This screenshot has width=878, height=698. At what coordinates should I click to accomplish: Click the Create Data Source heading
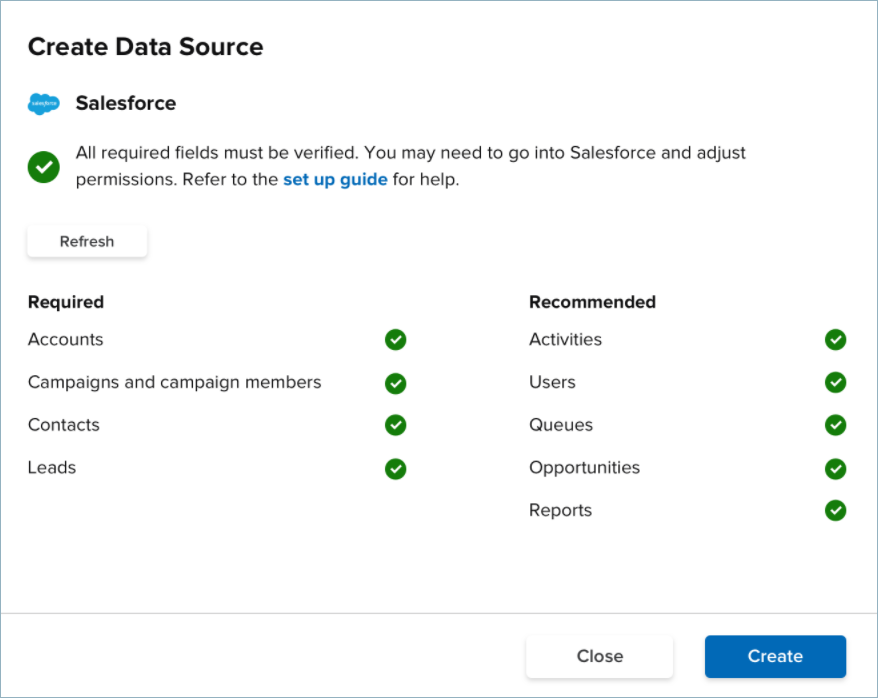point(146,46)
